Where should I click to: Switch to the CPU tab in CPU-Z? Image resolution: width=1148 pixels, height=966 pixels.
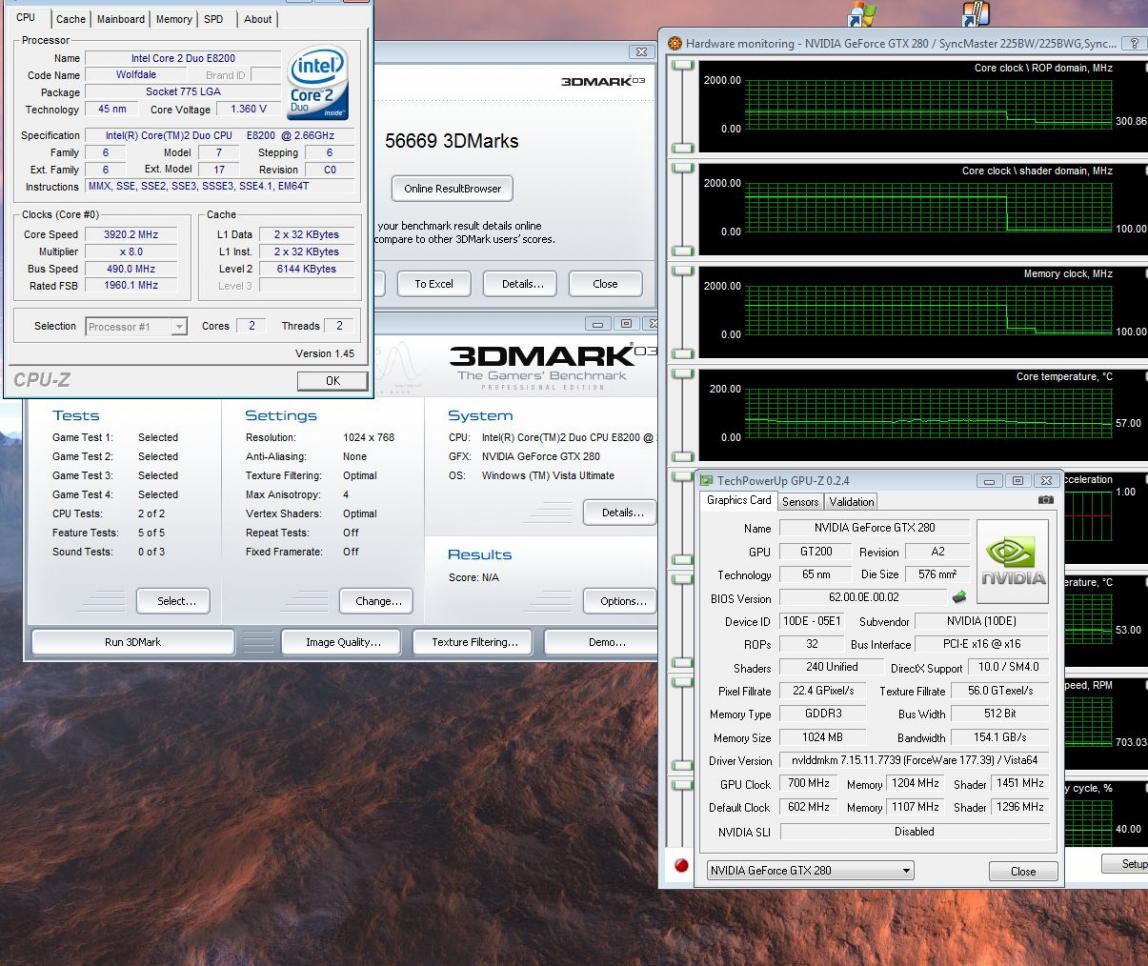coord(26,18)
